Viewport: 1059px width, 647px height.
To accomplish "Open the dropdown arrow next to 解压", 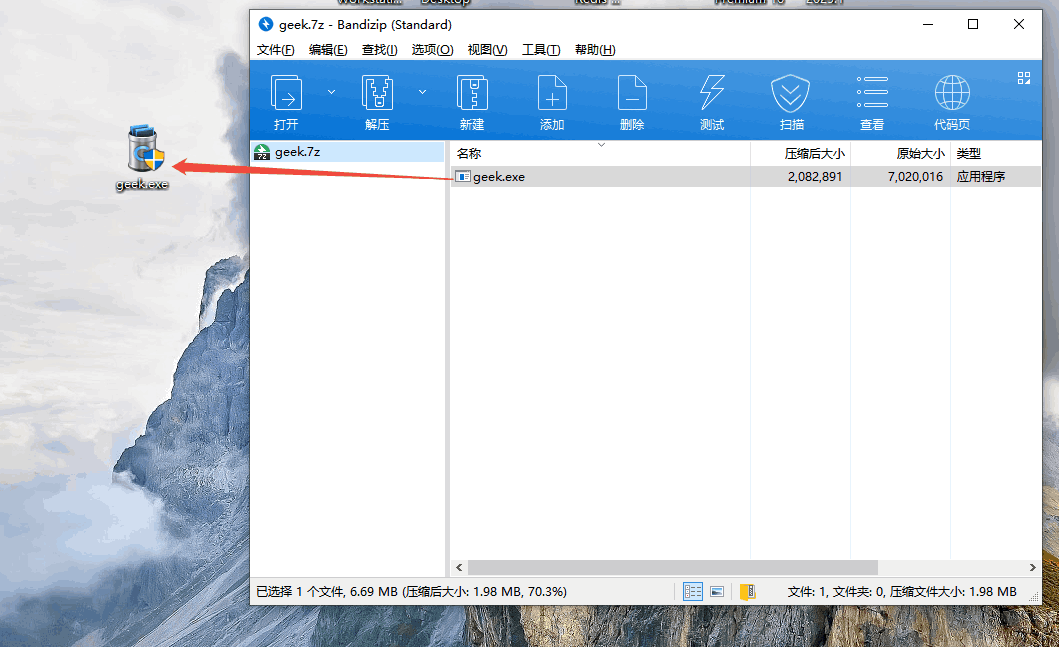I will click(422, 92).
